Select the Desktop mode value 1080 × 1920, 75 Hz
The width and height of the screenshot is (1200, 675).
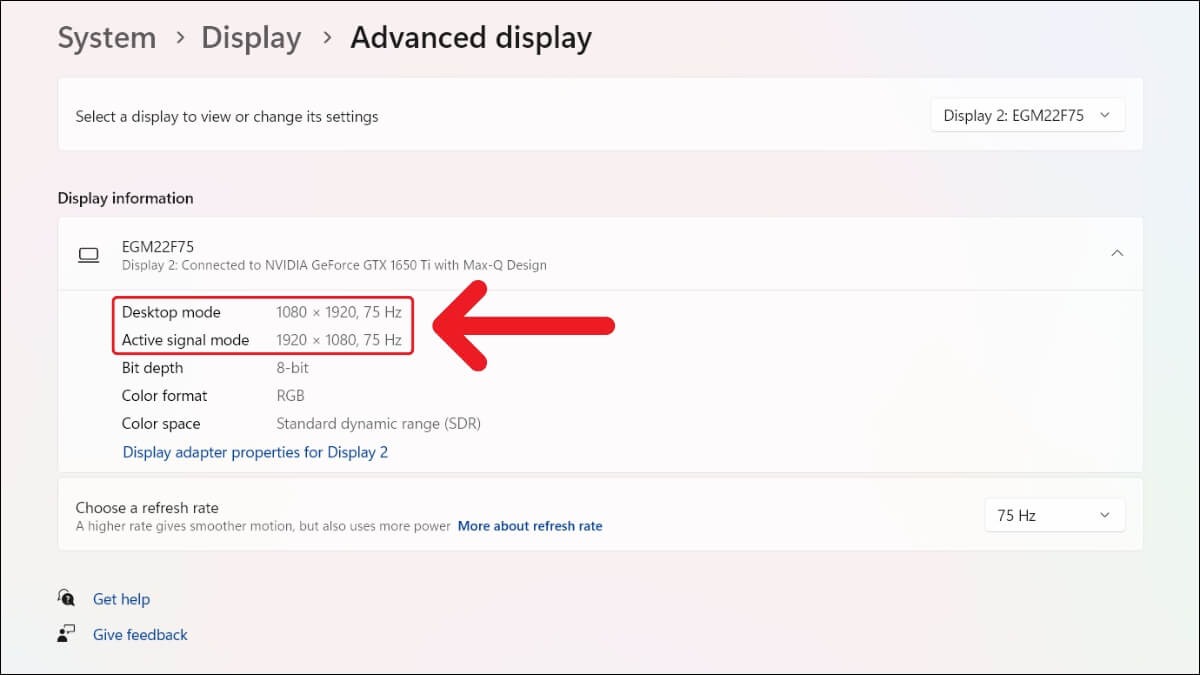pos(339,312)
